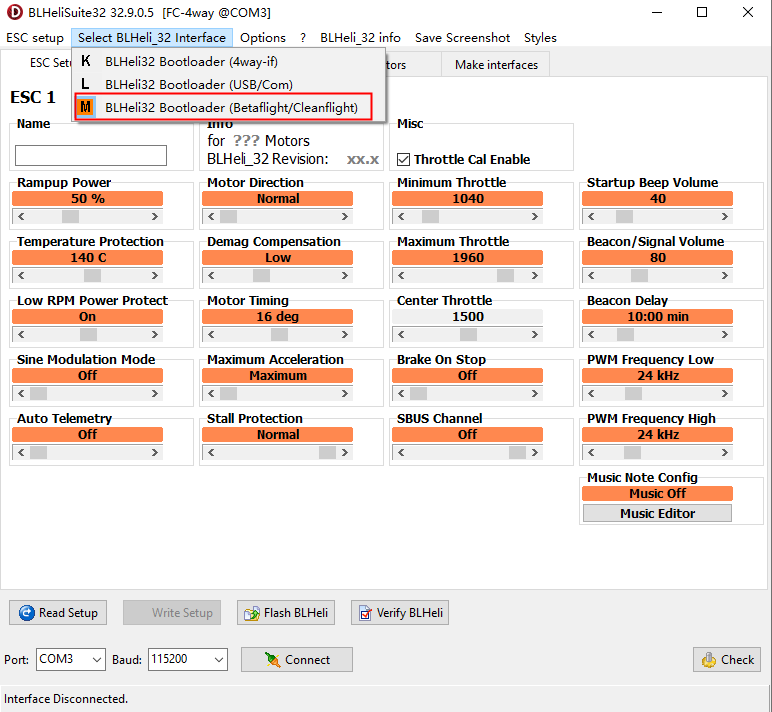Click the ESC Name input field
Screen dimensions: 772x712
tap(91, 156)
